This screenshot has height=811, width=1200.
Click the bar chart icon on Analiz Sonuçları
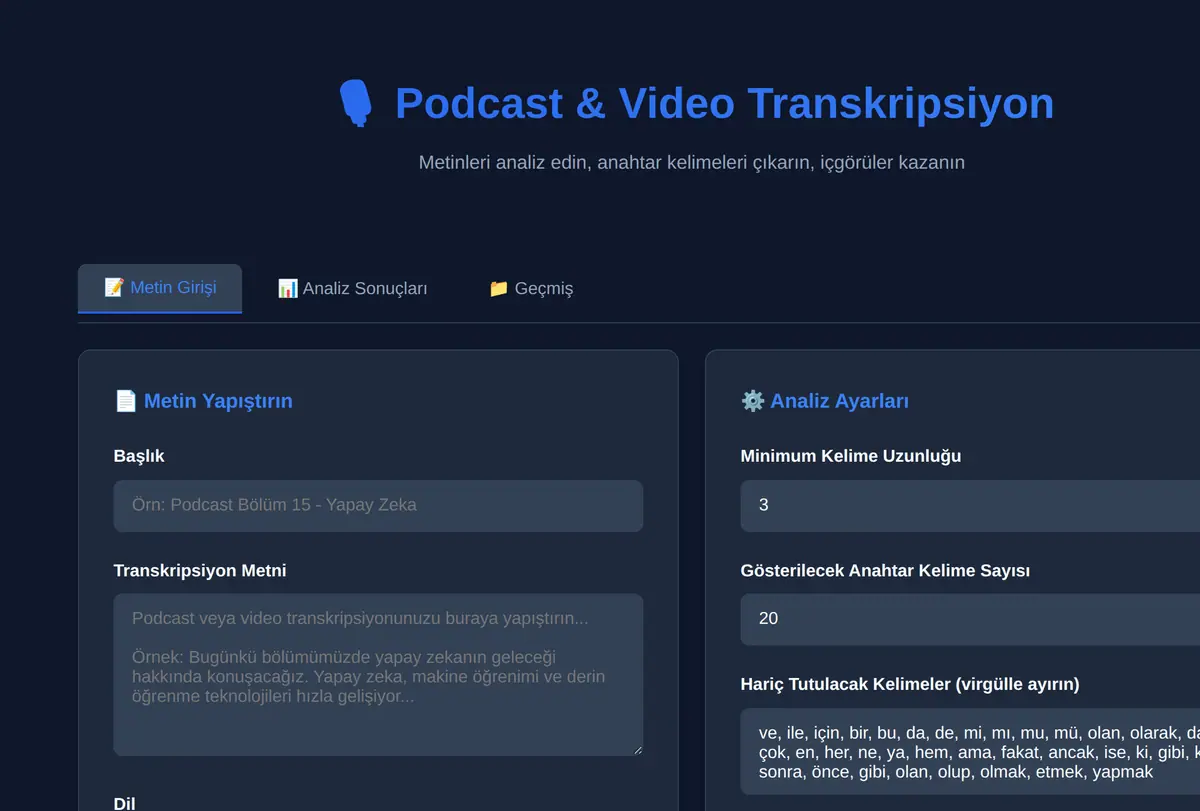click(288, 288)
